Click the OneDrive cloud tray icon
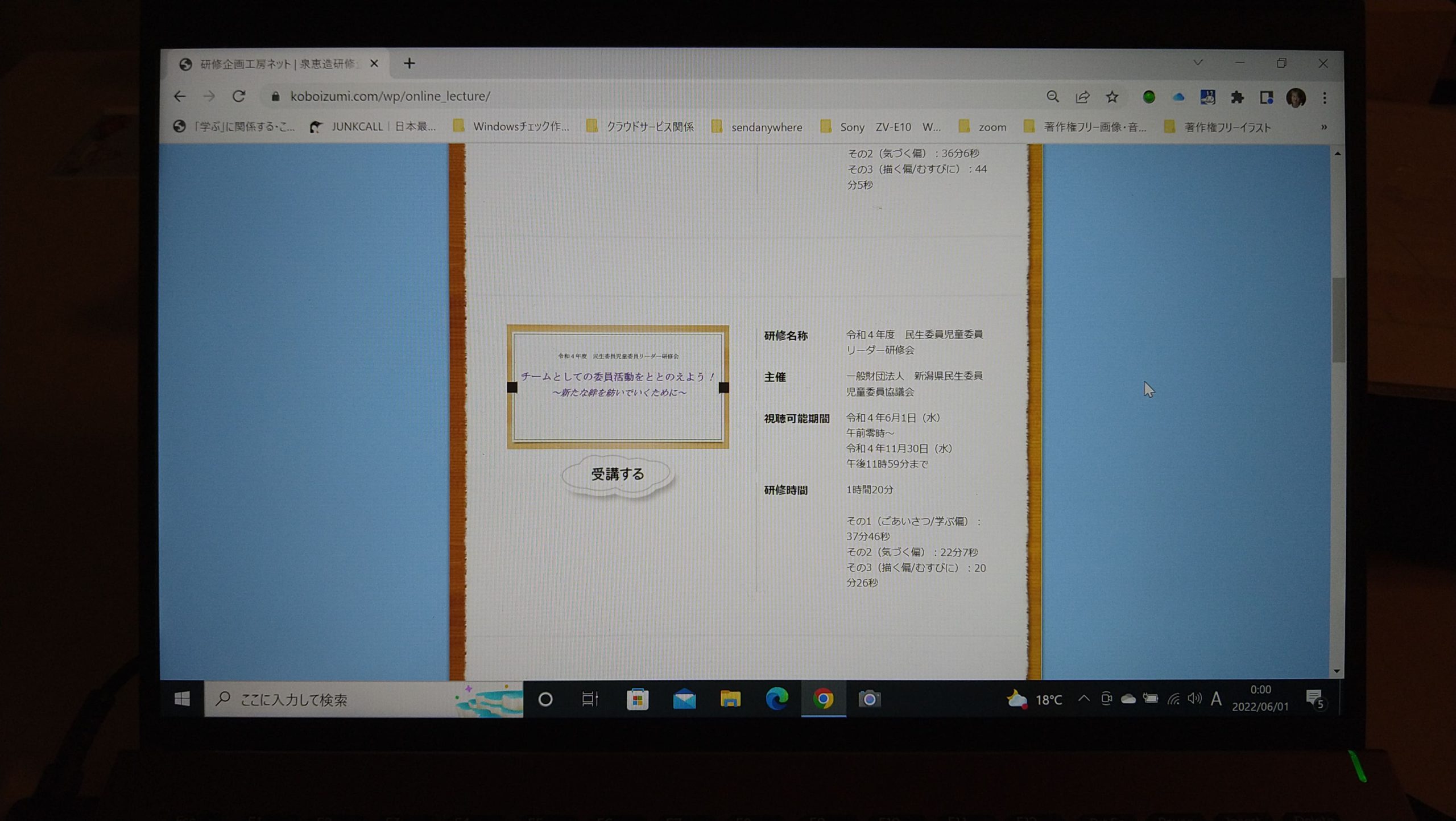Image resolution: width=1456 pixels, height=821 pixels. point(1128,699)
